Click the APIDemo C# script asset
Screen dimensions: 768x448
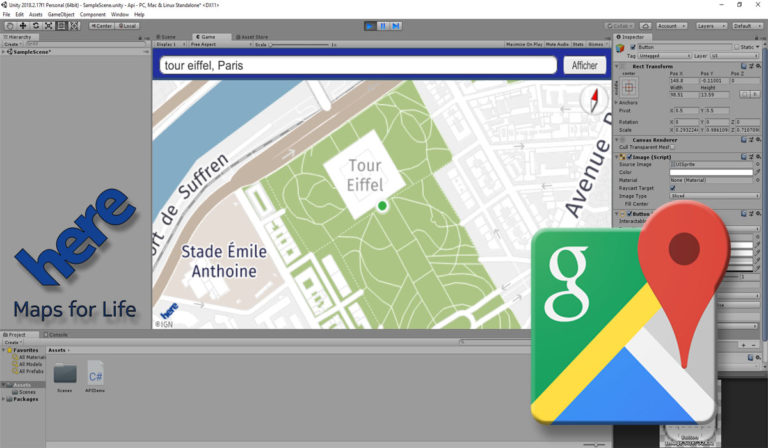pyautogui.click(x=95, y=376)
